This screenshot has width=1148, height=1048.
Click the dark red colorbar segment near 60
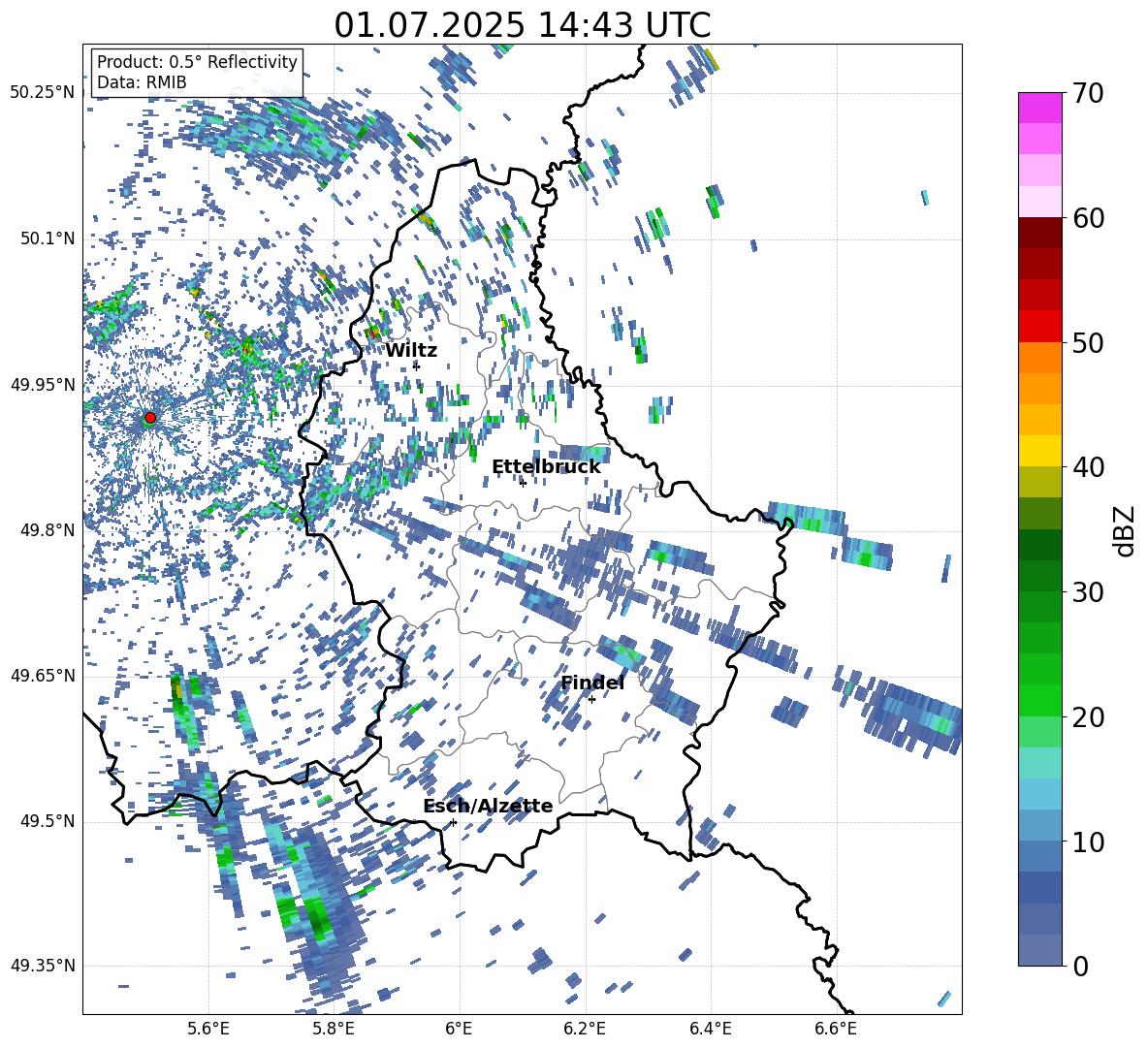[x=1039, y=233]
